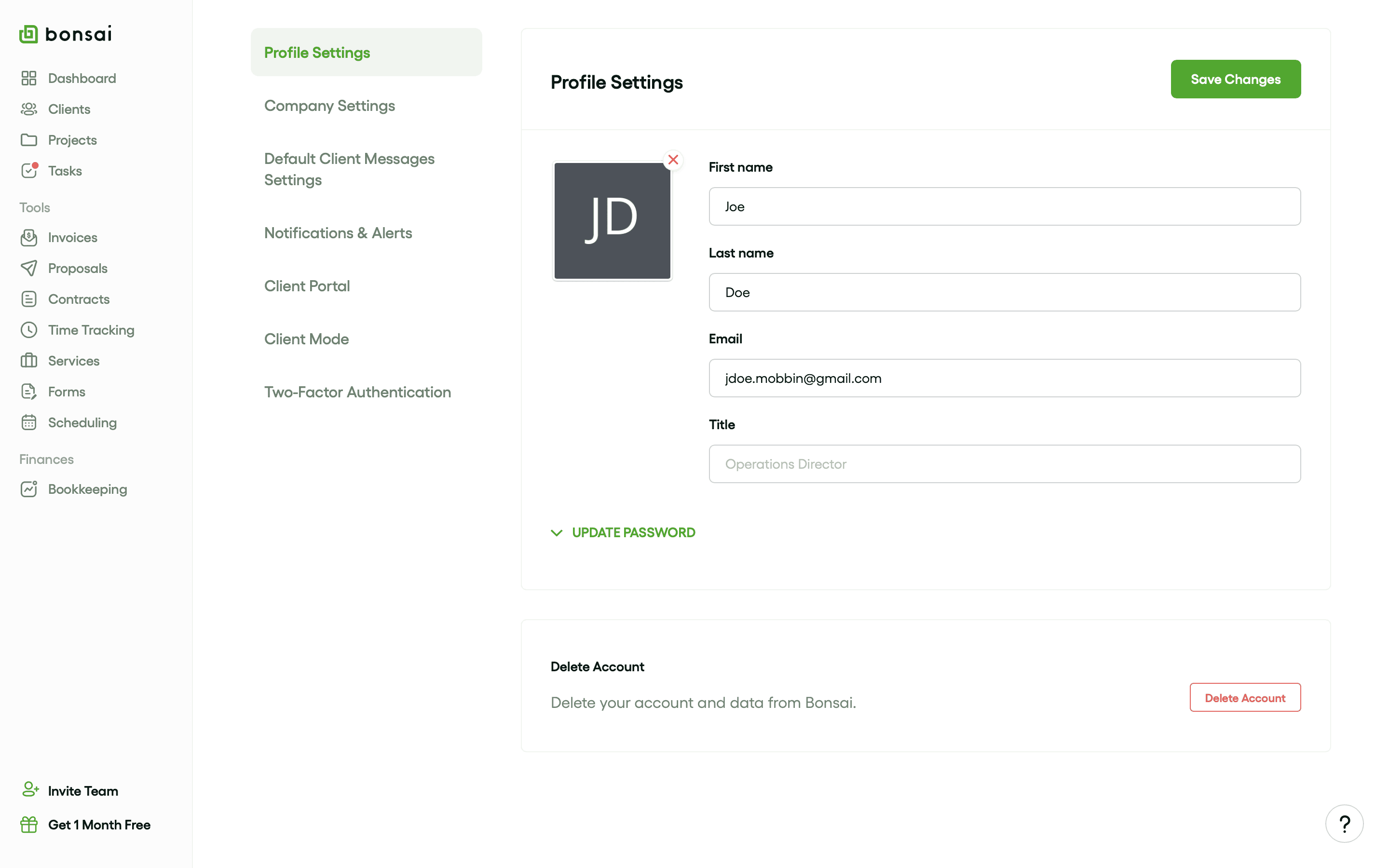Click the Bookkeeping chart icon
Viewport: 1389px width, 868px height.
coord(29,489)
